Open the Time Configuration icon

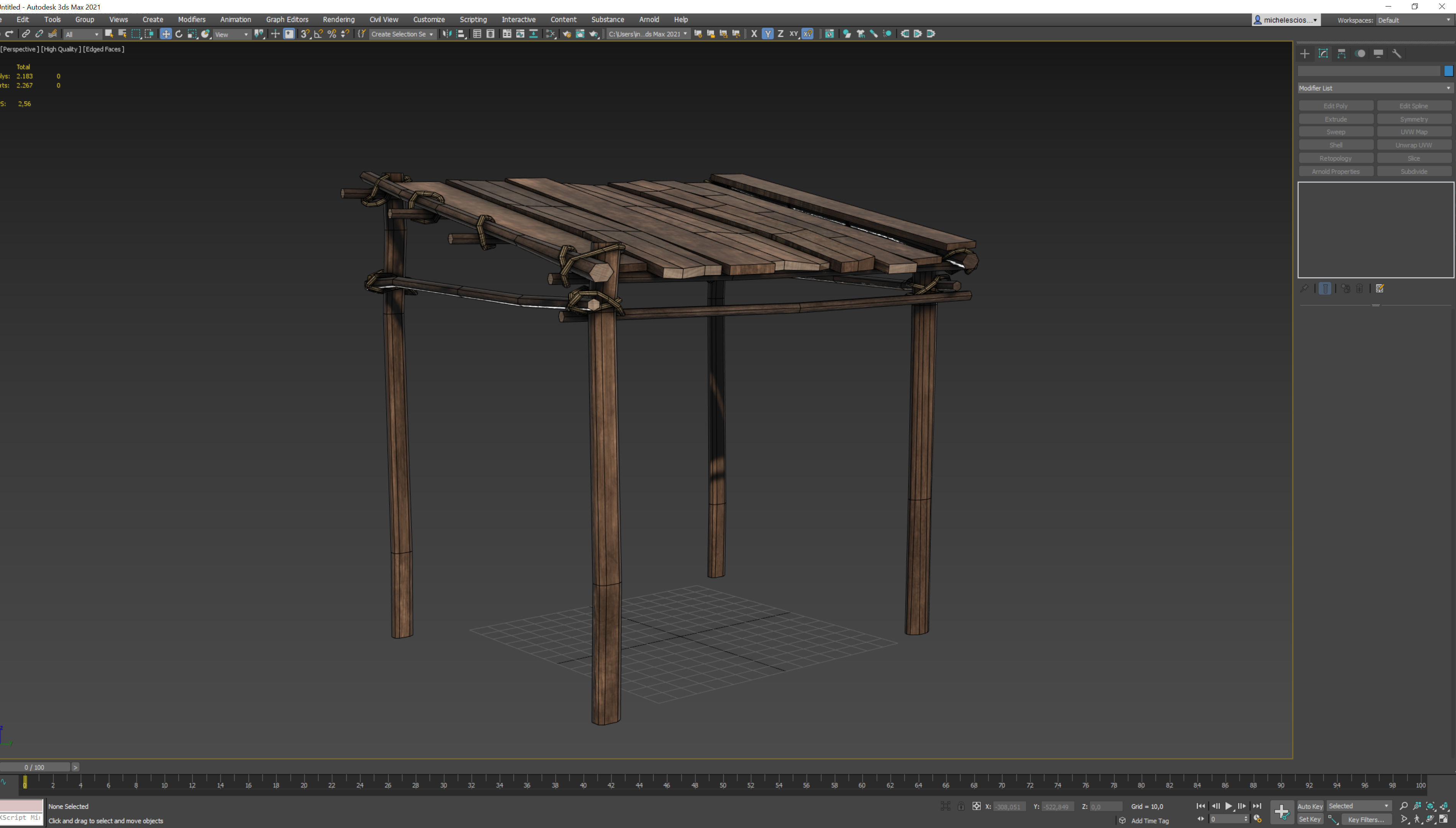[x=1258, y=820]
